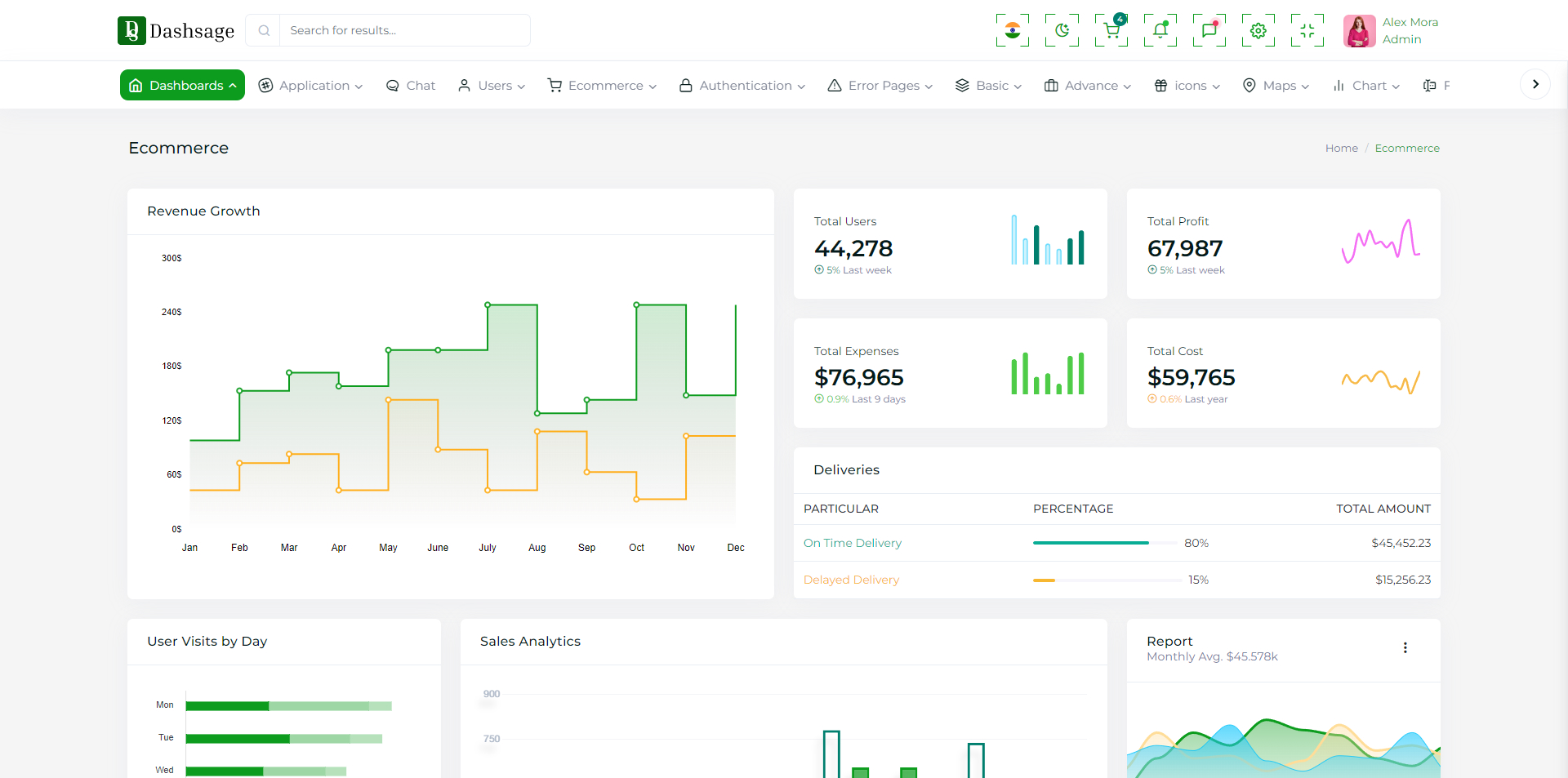Go to Home via the breadcrumb link
1568x778 pixels.
point(1341,148)
